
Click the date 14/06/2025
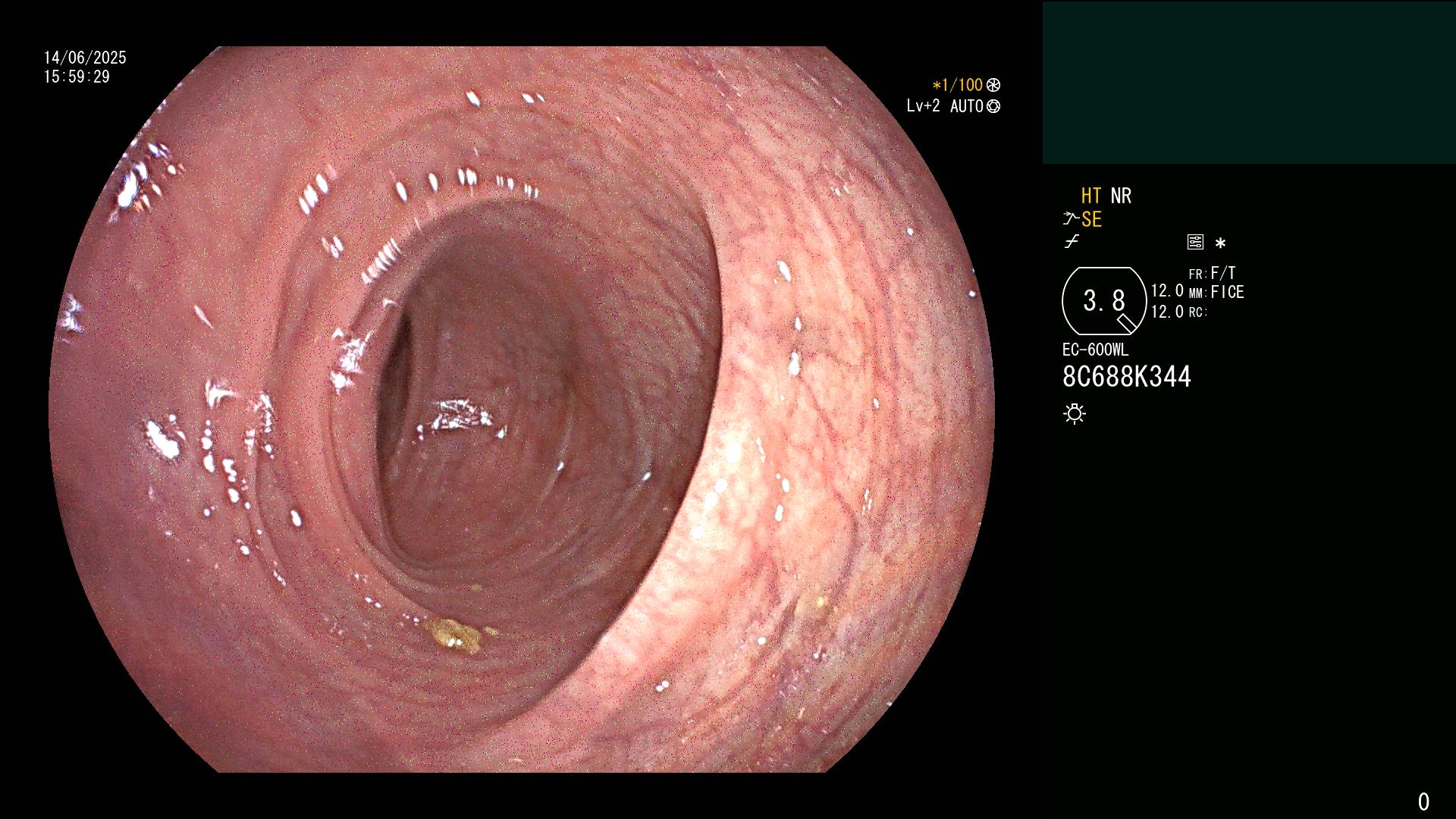click(85, 58)
